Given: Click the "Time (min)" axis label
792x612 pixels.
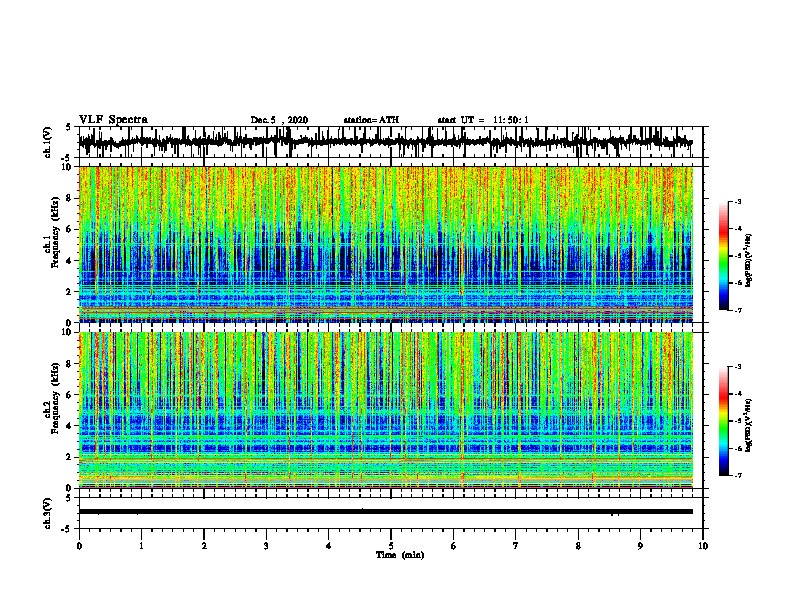Looking at the screenshot, I should [x=400, y=555].
